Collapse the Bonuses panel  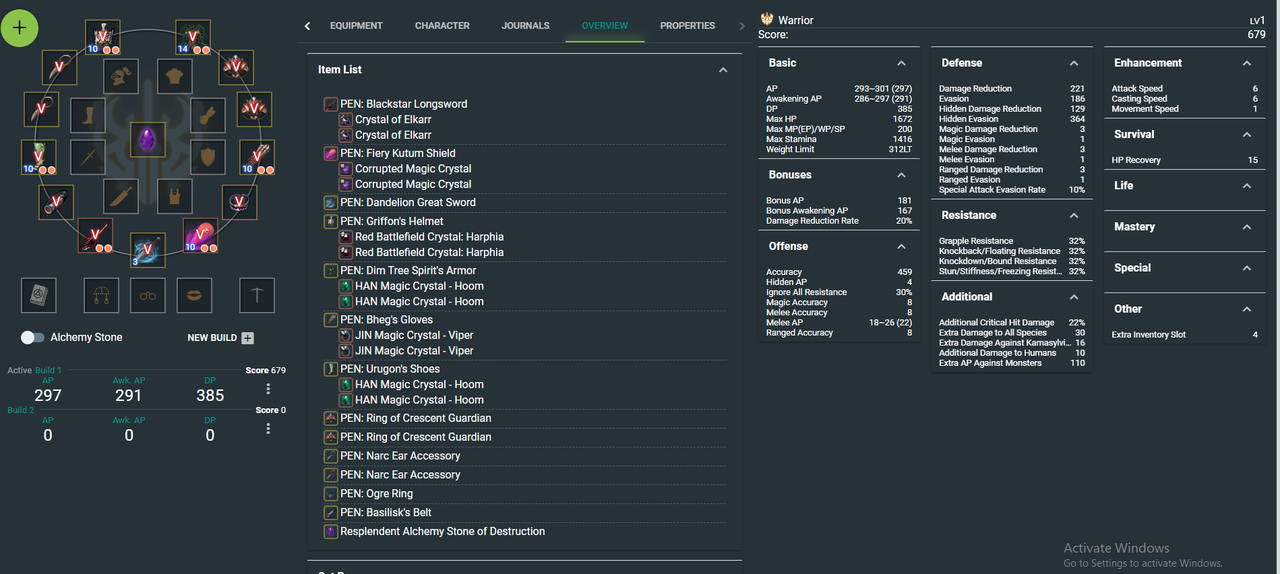[901, 175]
